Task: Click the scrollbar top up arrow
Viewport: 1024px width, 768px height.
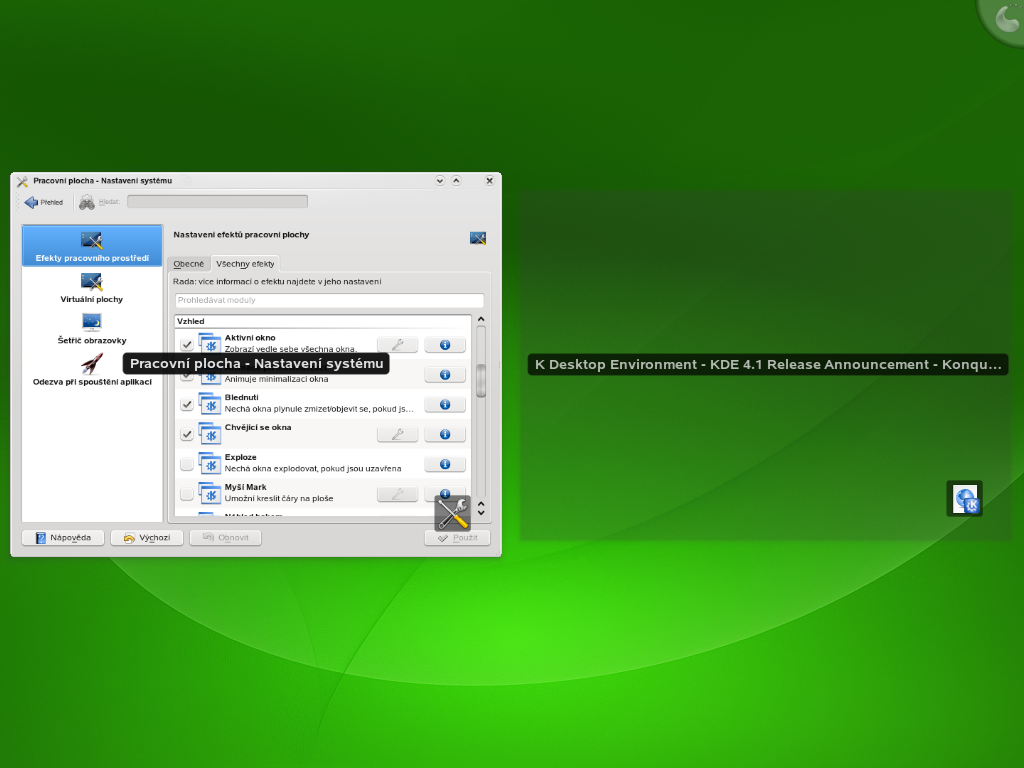Action: click(481, 319)
